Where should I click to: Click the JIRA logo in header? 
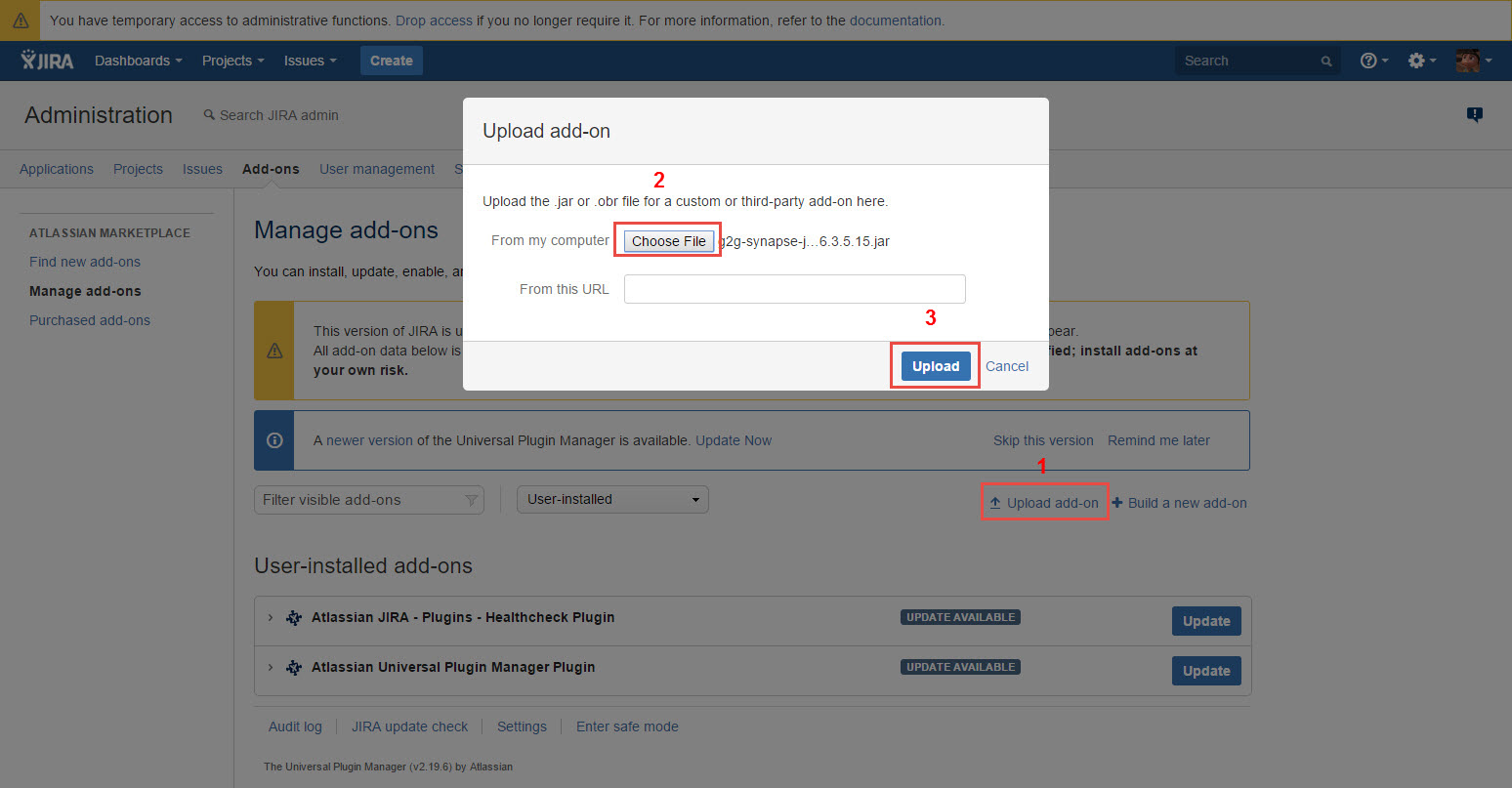tap(47, 61)
